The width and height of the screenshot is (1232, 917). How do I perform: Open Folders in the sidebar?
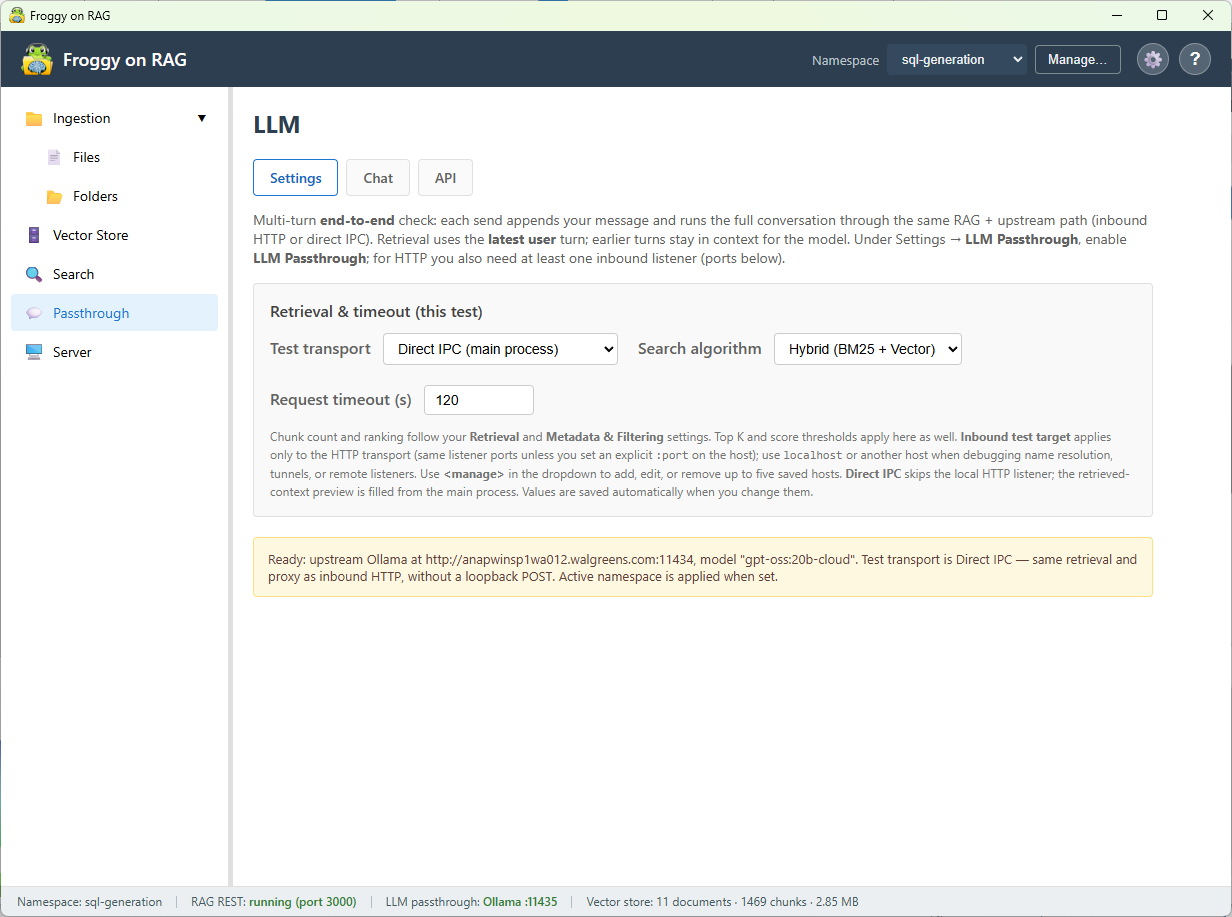pos(114,196)
